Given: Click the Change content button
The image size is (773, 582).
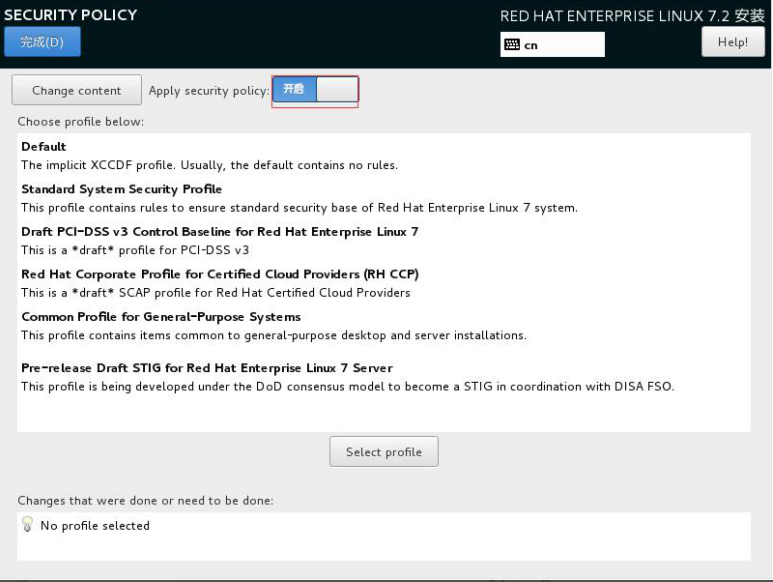Looking at the screenshot, I should coord(76,90).
